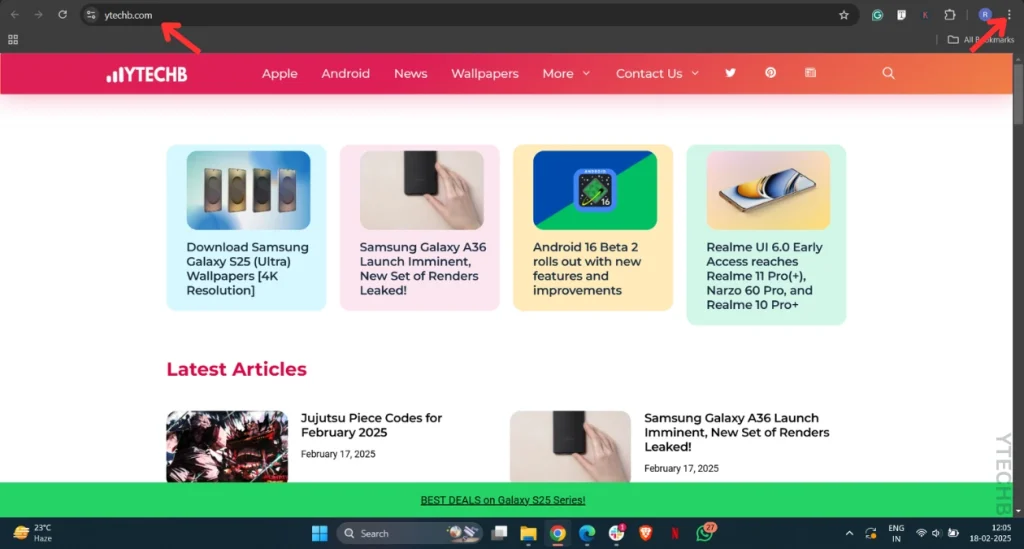This screenshot has width=1024, height=549.
Task: Open Android 16 Beta 2 thumbnail
Action: point(595,190)
